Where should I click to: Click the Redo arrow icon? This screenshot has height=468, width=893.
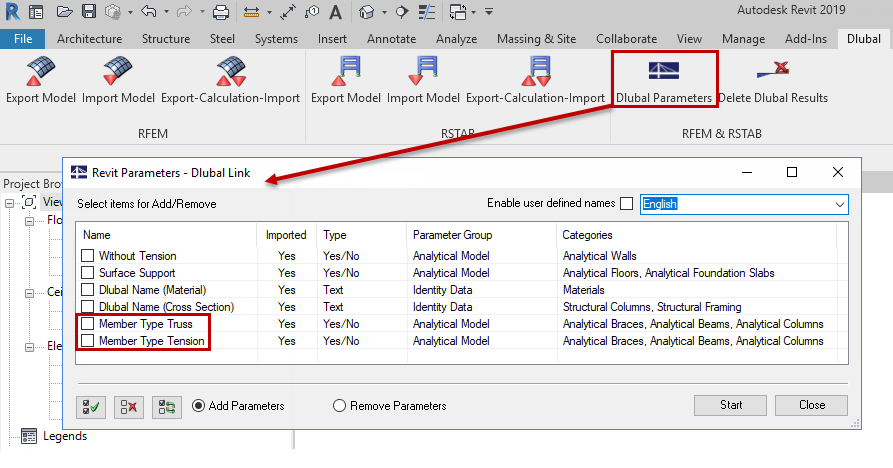184,11
